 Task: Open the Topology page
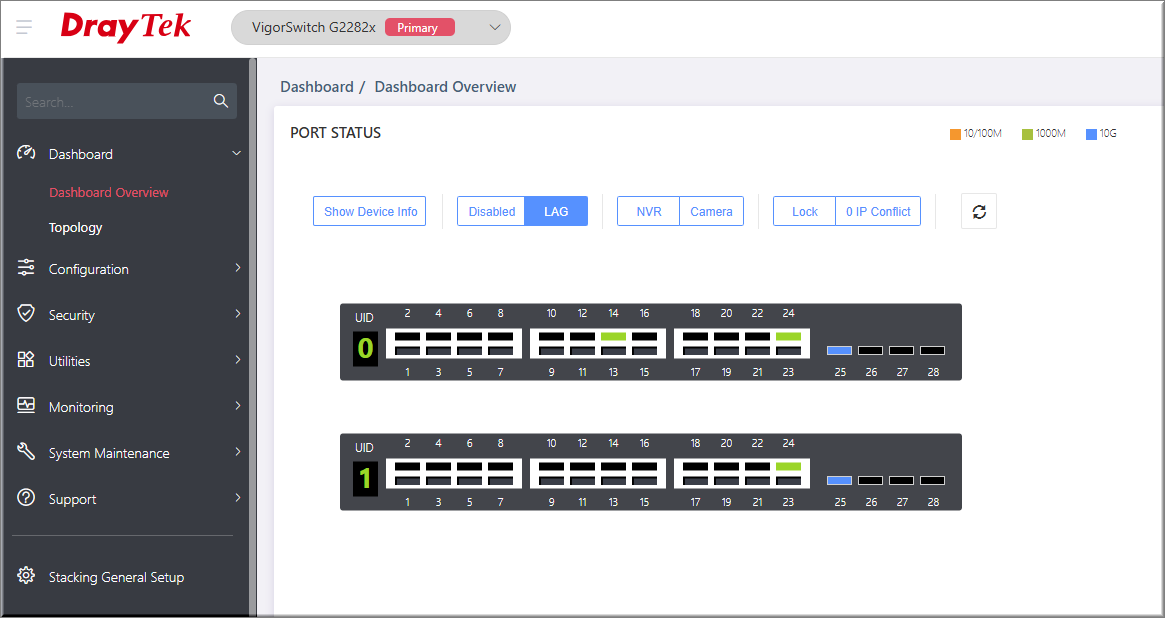coord(76,227)
